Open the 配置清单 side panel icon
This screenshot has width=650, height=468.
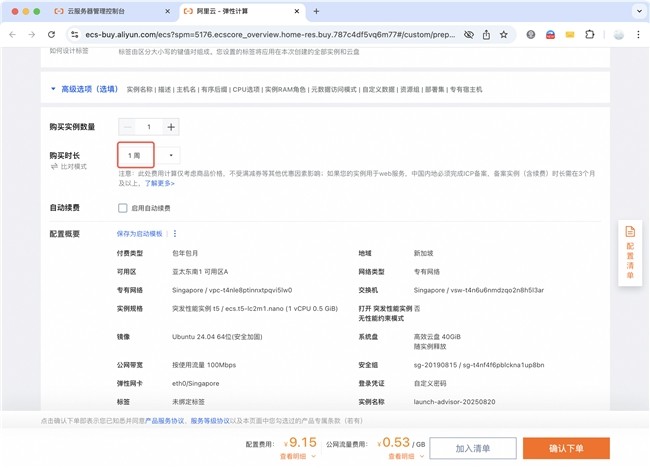629,252
